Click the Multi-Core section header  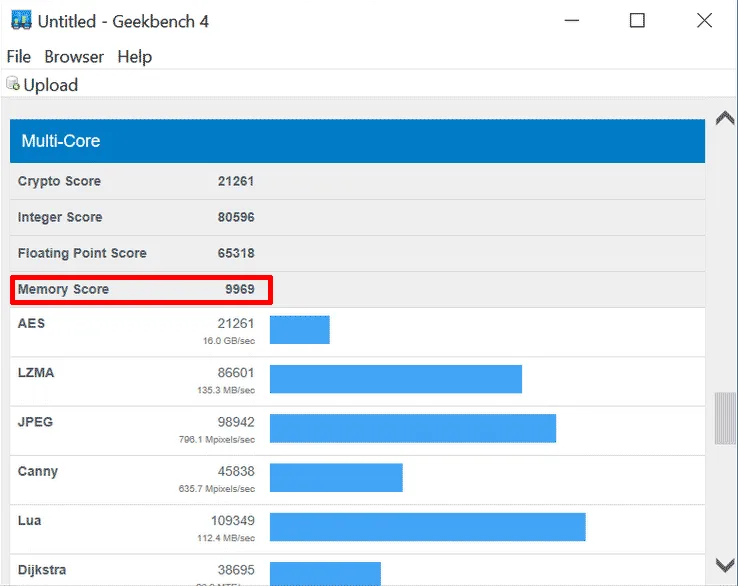357,141
